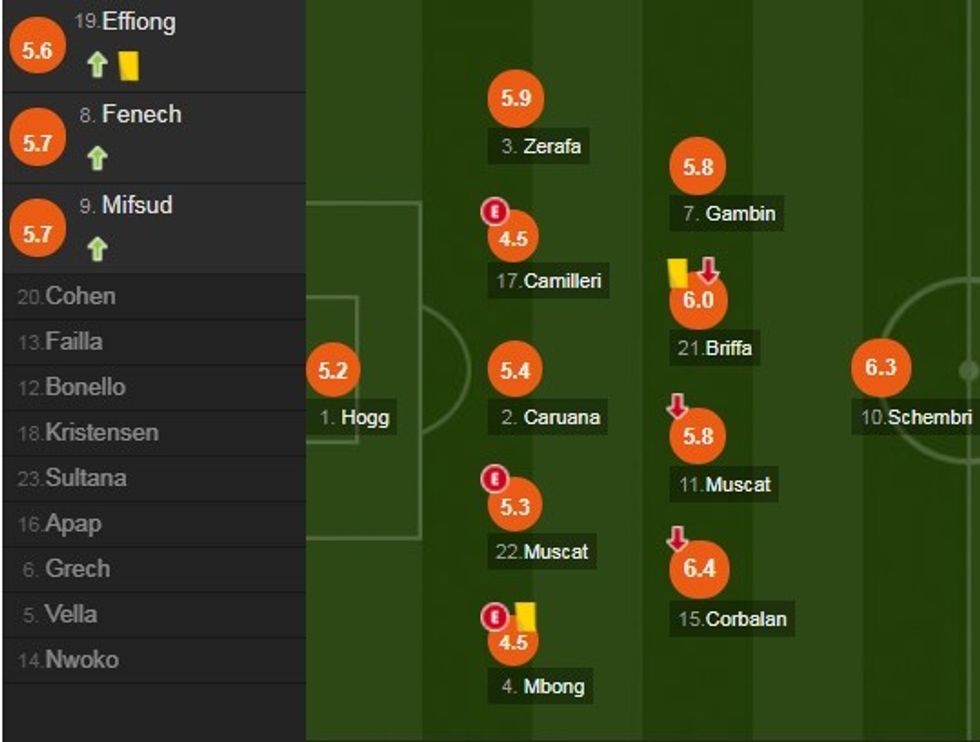Select Kristensen in the substitutes list

click(101, 433)
